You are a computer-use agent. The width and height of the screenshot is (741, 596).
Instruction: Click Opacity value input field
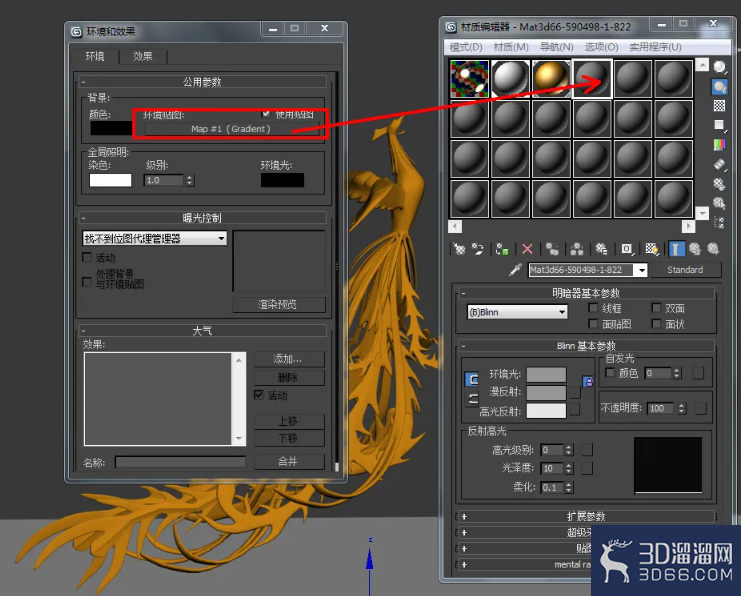[x=661, y=408]
